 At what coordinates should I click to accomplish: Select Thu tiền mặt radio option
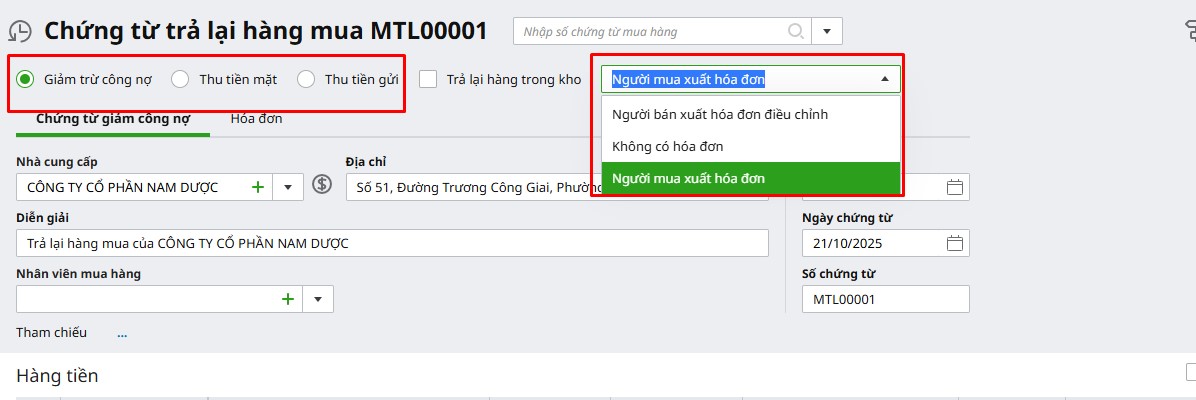[x=180, y=79]
